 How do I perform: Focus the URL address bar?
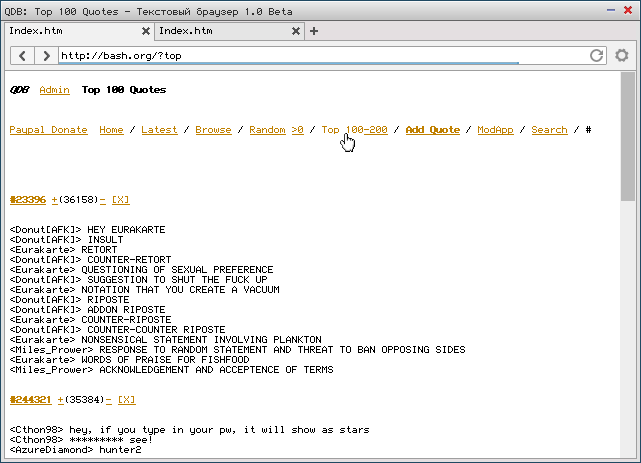point(320,55)
